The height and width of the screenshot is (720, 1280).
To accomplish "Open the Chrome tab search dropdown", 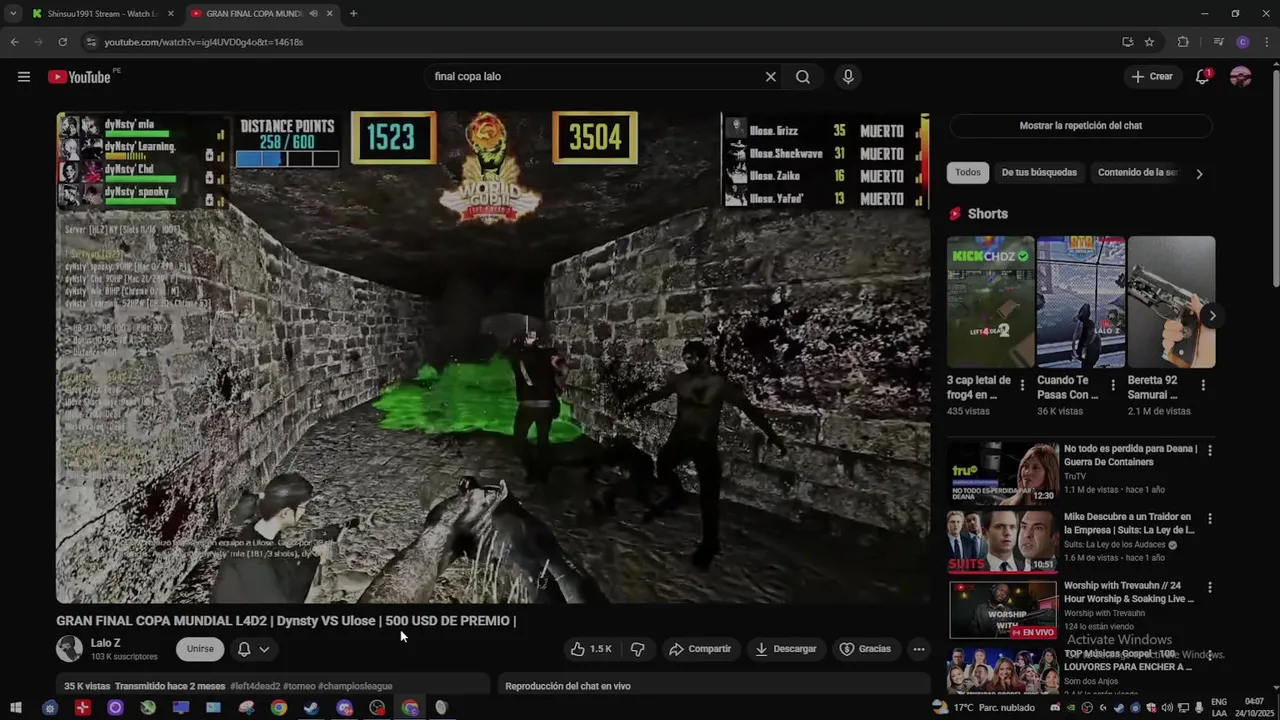I will coord(13,14).
